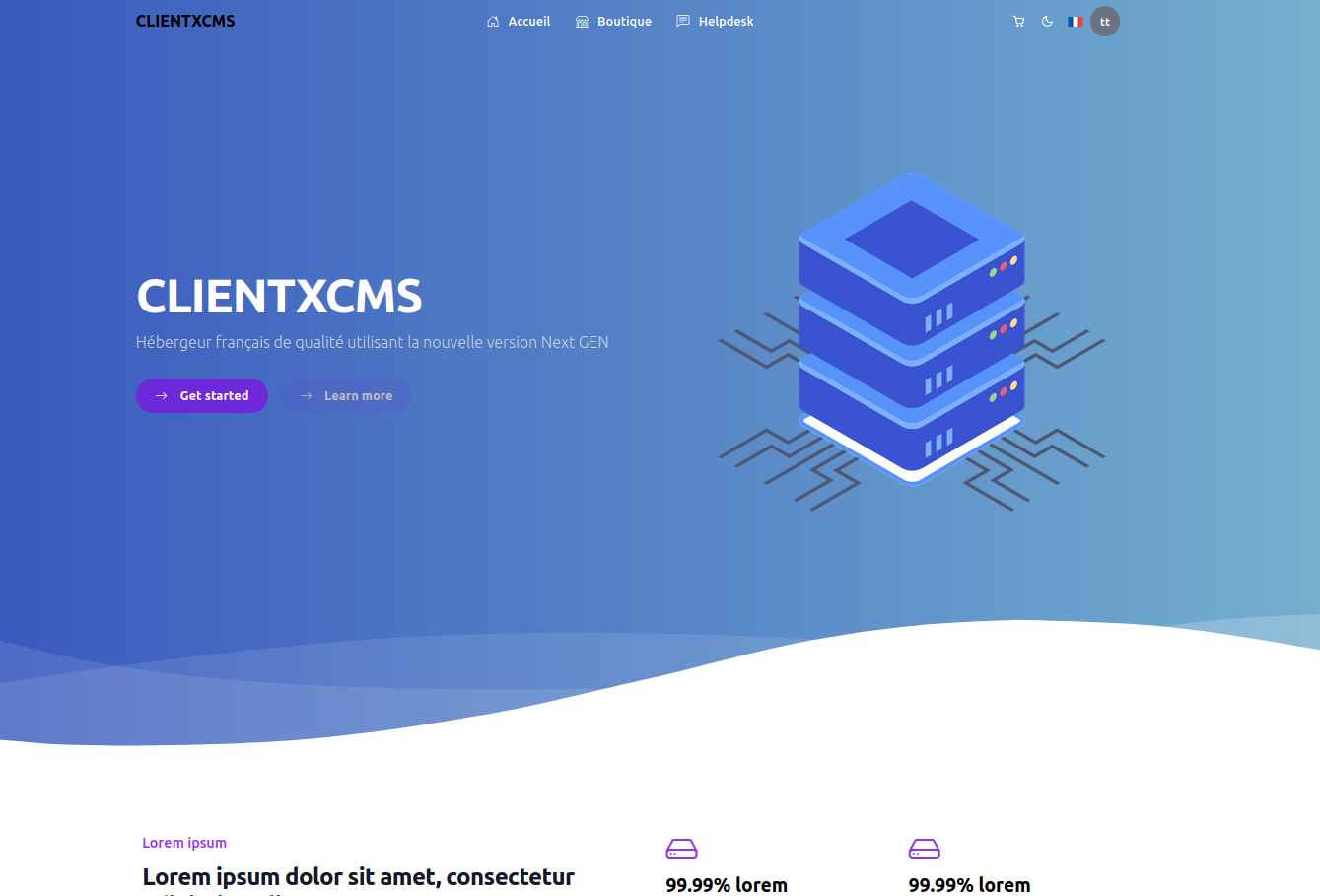Viewport: 1320px width, 896px height.
Task: Click the arrow icon inside Learn more
Action: pyautogui.click(x=306, y=396)
